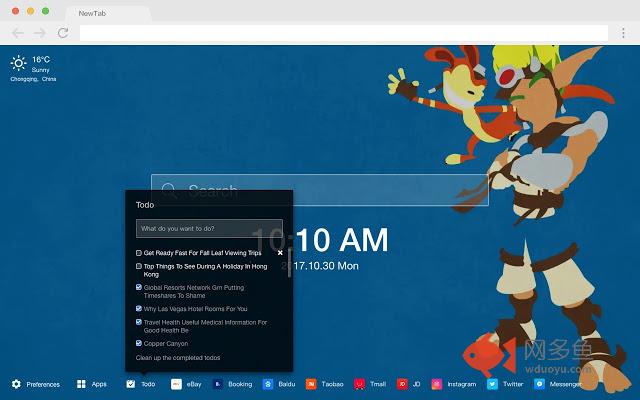The width and height of the screenshot is (640, 400).
Task: Click the browser reload button
Action: click(x=63, y=33)
